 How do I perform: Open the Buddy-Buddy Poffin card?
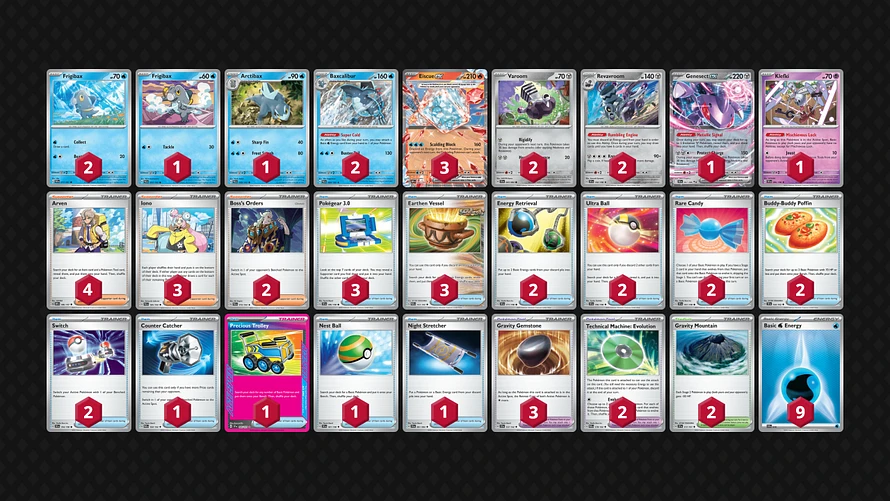[x=801, y=251]
